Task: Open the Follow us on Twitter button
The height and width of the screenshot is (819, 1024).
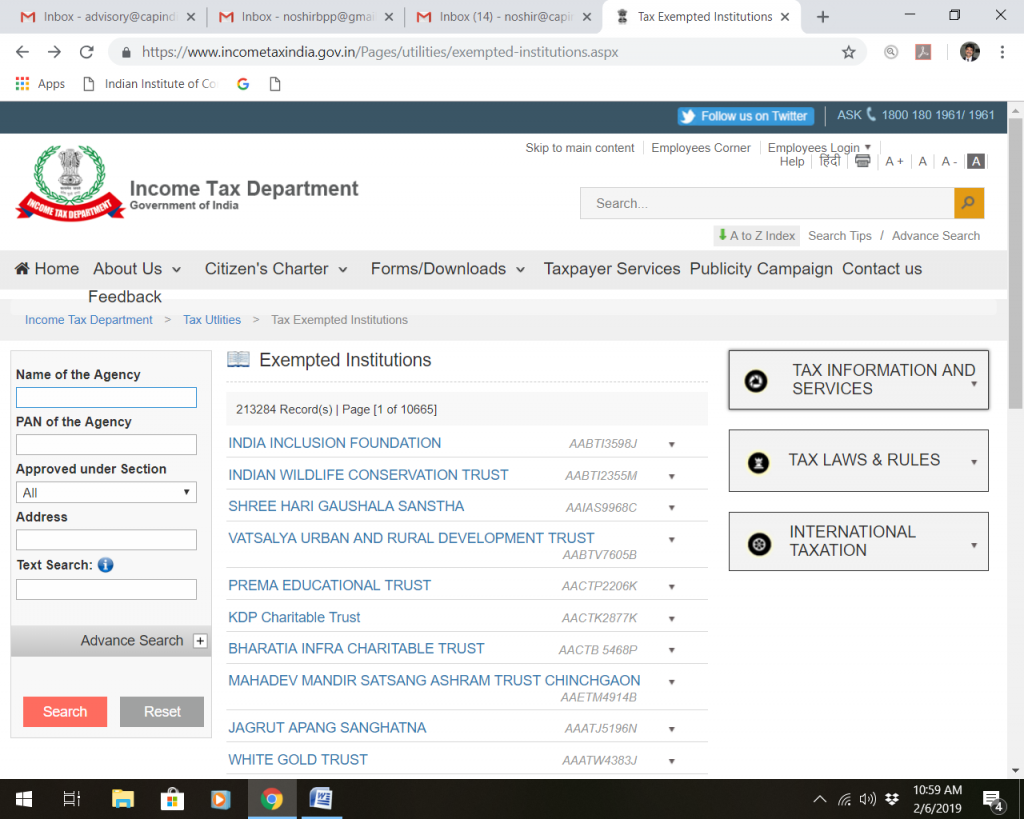Action: point(745,116)
